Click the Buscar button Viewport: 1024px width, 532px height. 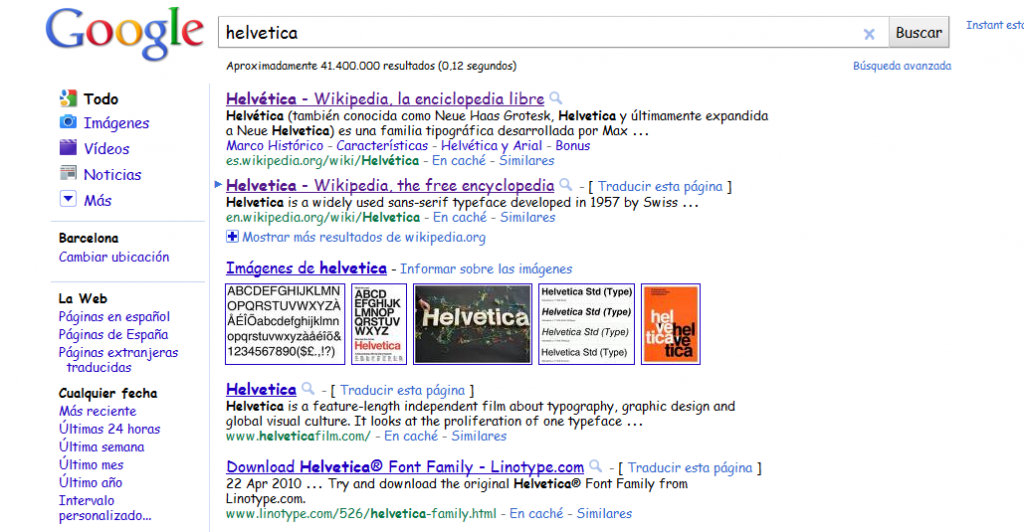point(918,33)
